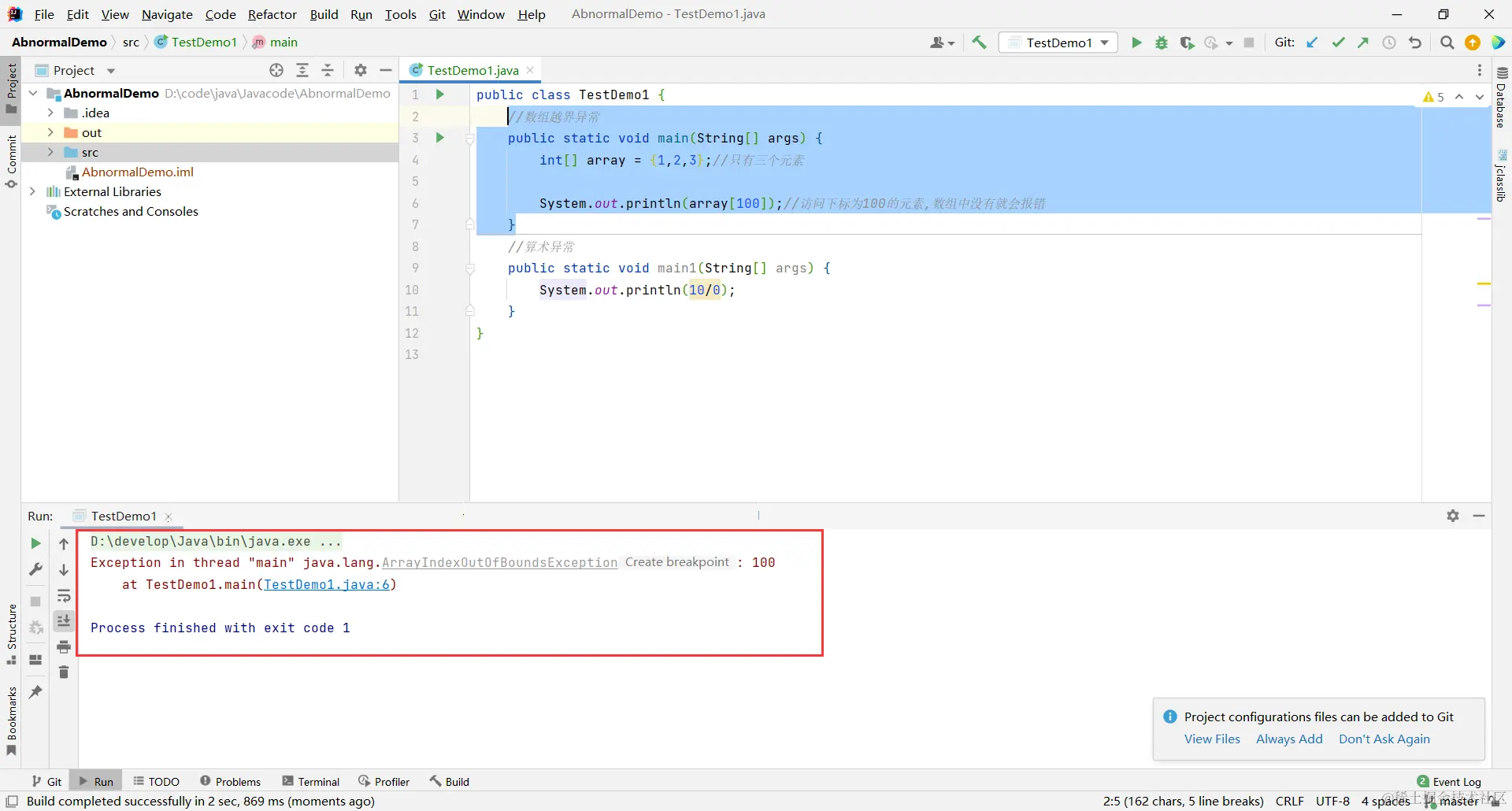
Task: Click the select opened file target icon
Action: pyautogui.click(x=276, y=70)
